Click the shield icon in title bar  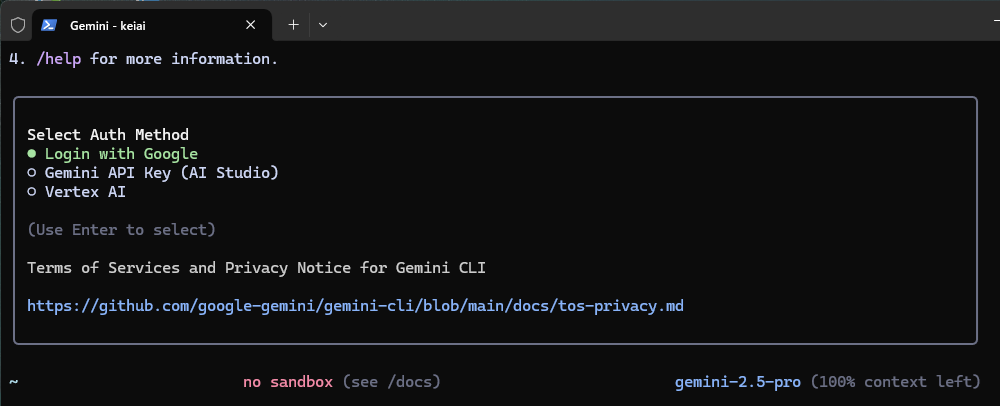click(18, 25)
